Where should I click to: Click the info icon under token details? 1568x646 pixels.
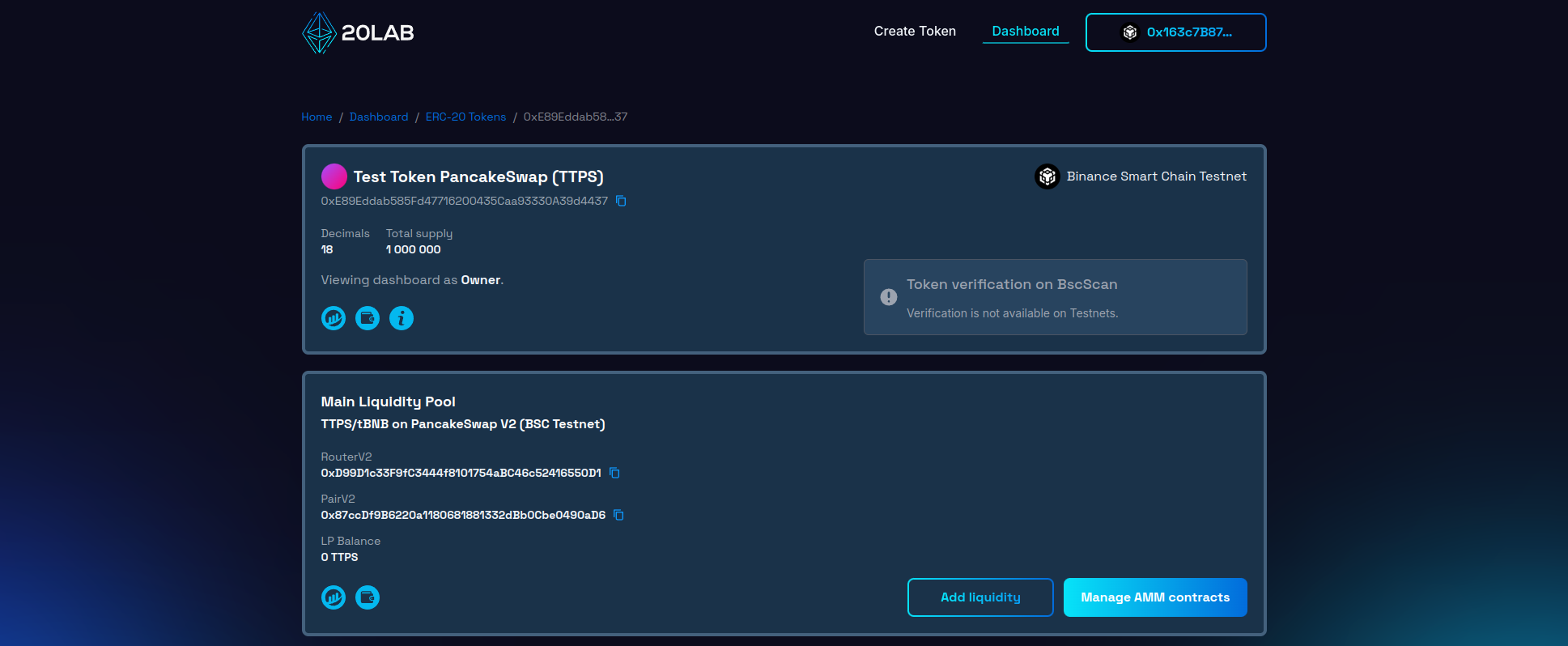[x=402, y=318]
